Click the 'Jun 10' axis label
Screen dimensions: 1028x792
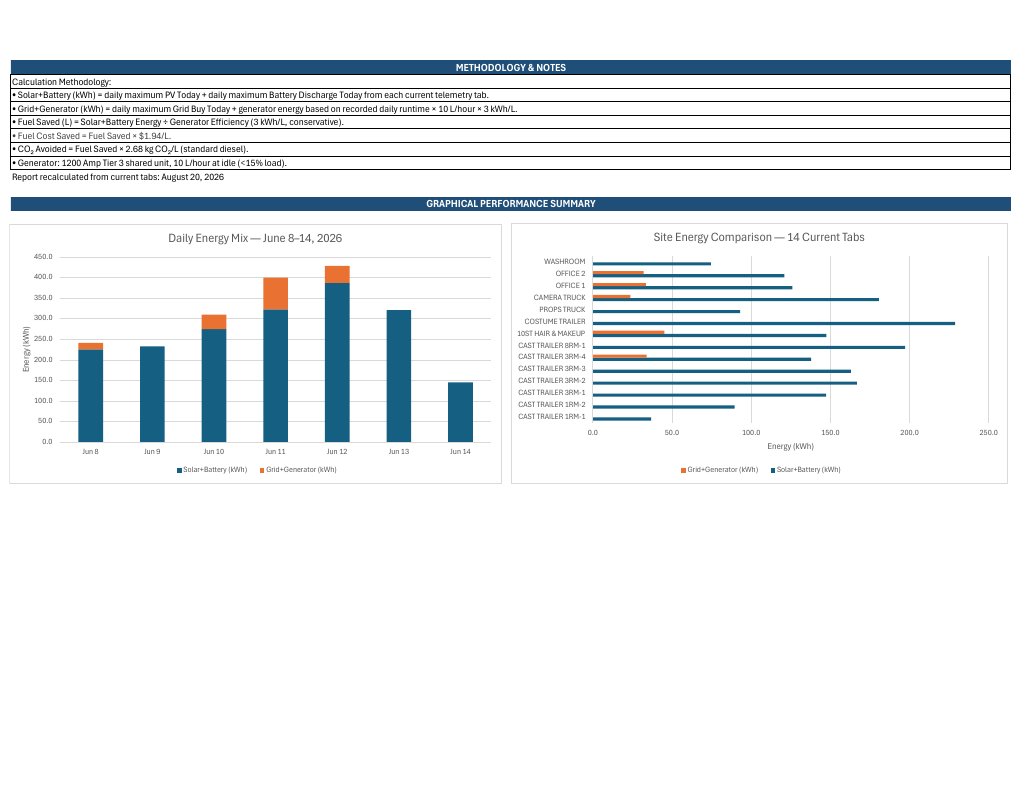click(214, 452)
